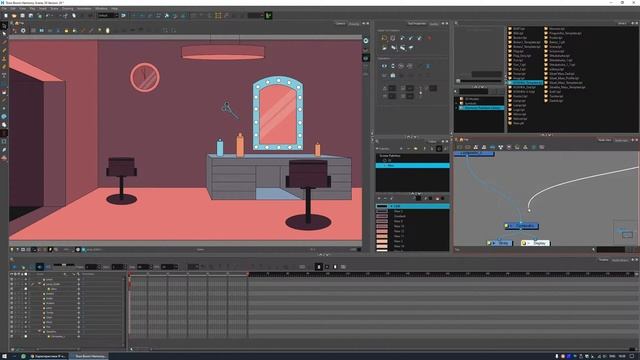Open the Windows Start menu
This screenshot has width=640, height=360.
click(4, 356)
